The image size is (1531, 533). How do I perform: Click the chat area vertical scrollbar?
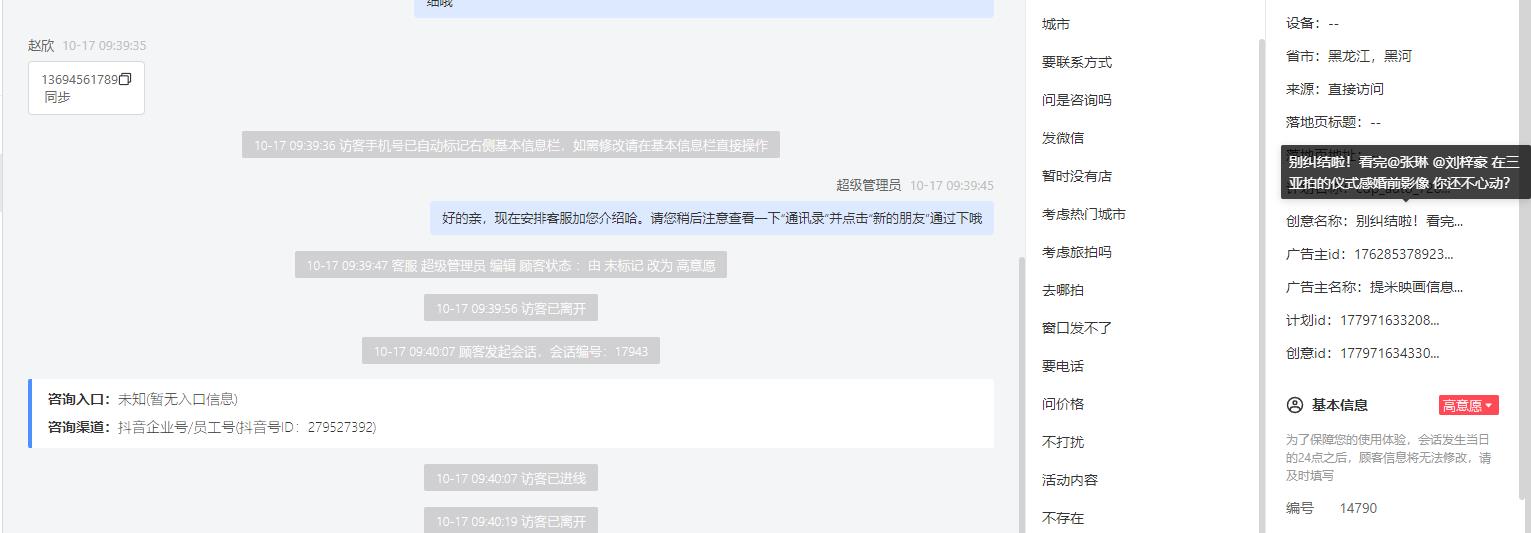[x=1020, y=395]
